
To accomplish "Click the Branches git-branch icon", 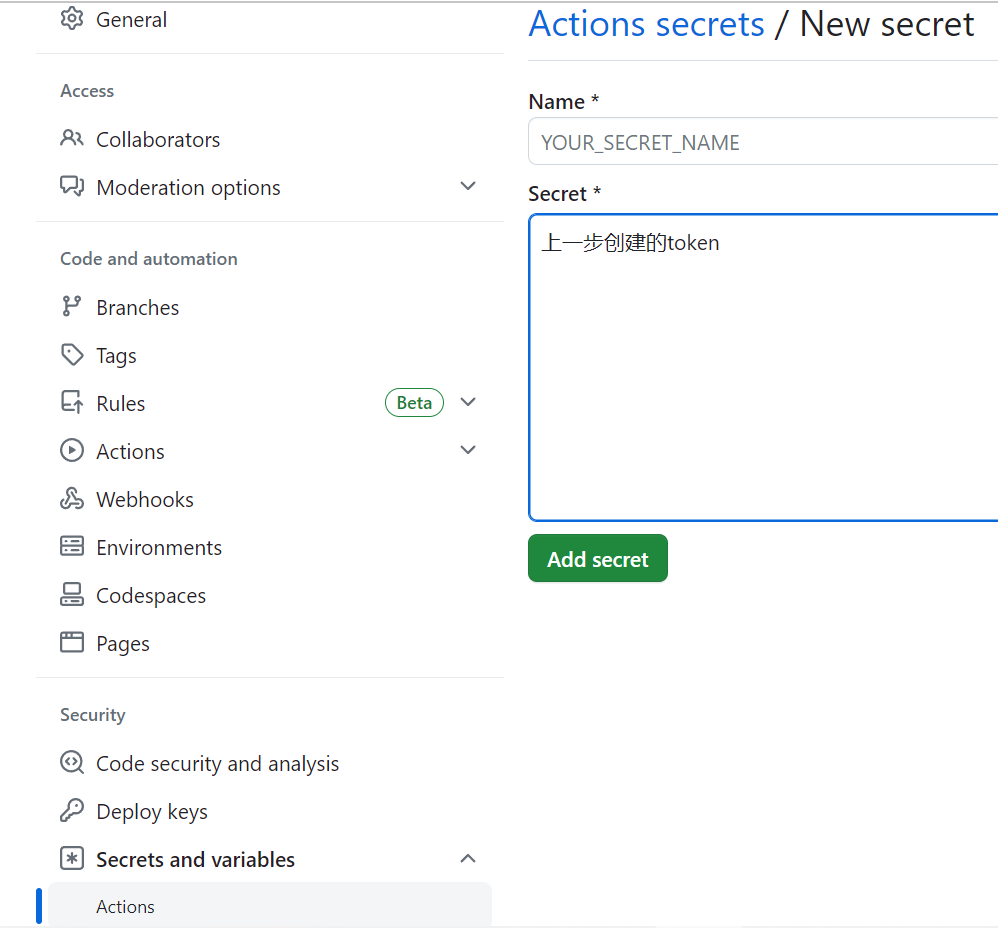I will coord(72,306).
